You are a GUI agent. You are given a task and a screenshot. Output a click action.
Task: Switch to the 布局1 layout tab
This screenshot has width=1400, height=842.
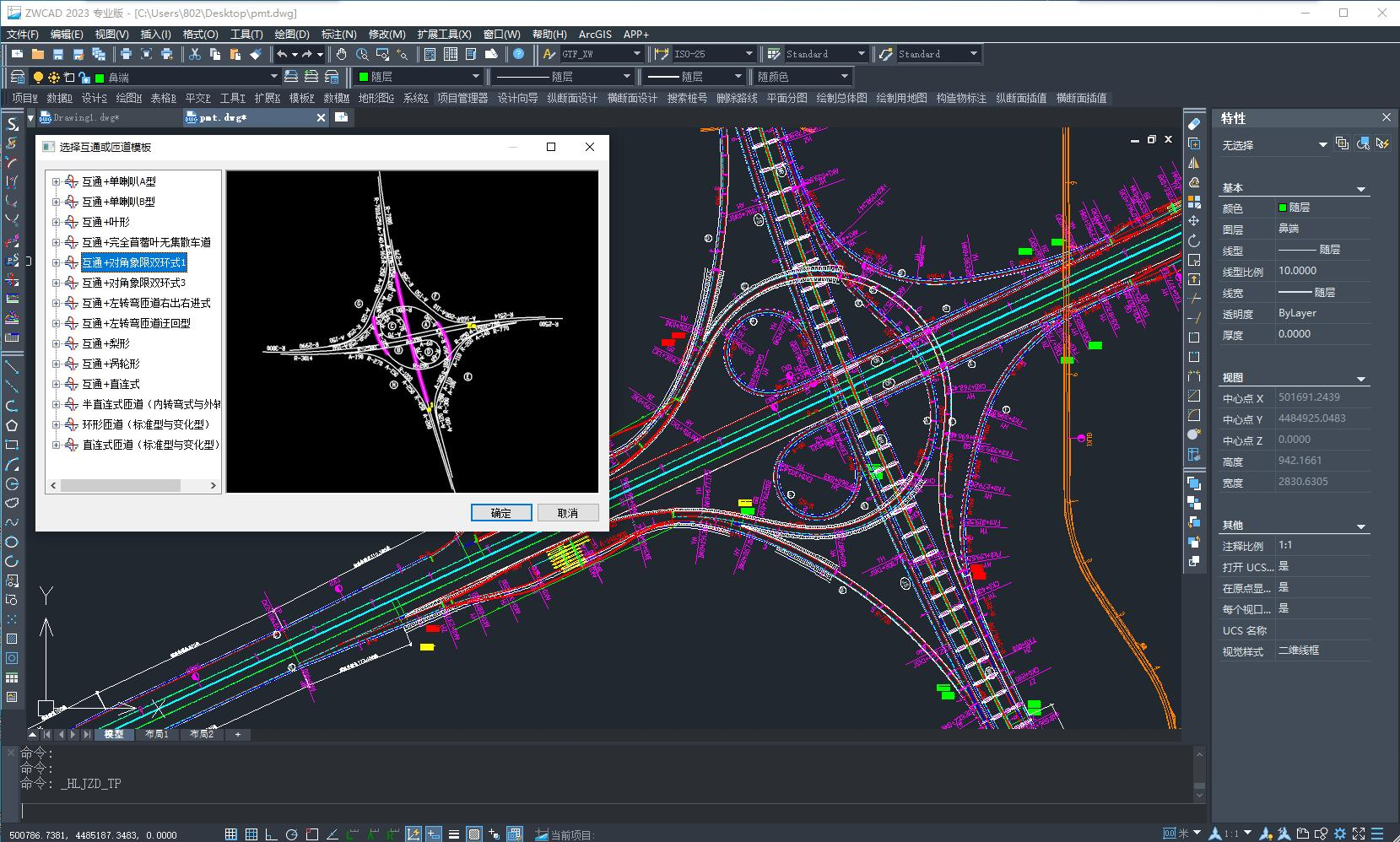[x=157, y=734]
